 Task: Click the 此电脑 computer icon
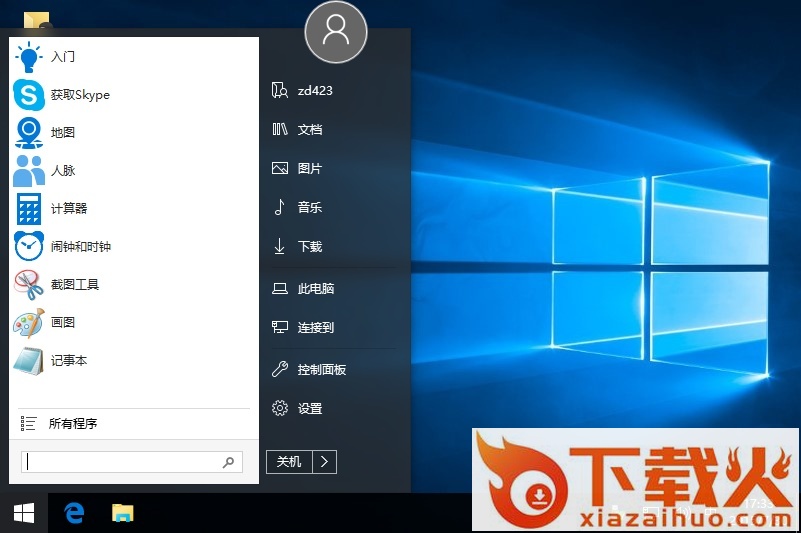tap(279, 289)
